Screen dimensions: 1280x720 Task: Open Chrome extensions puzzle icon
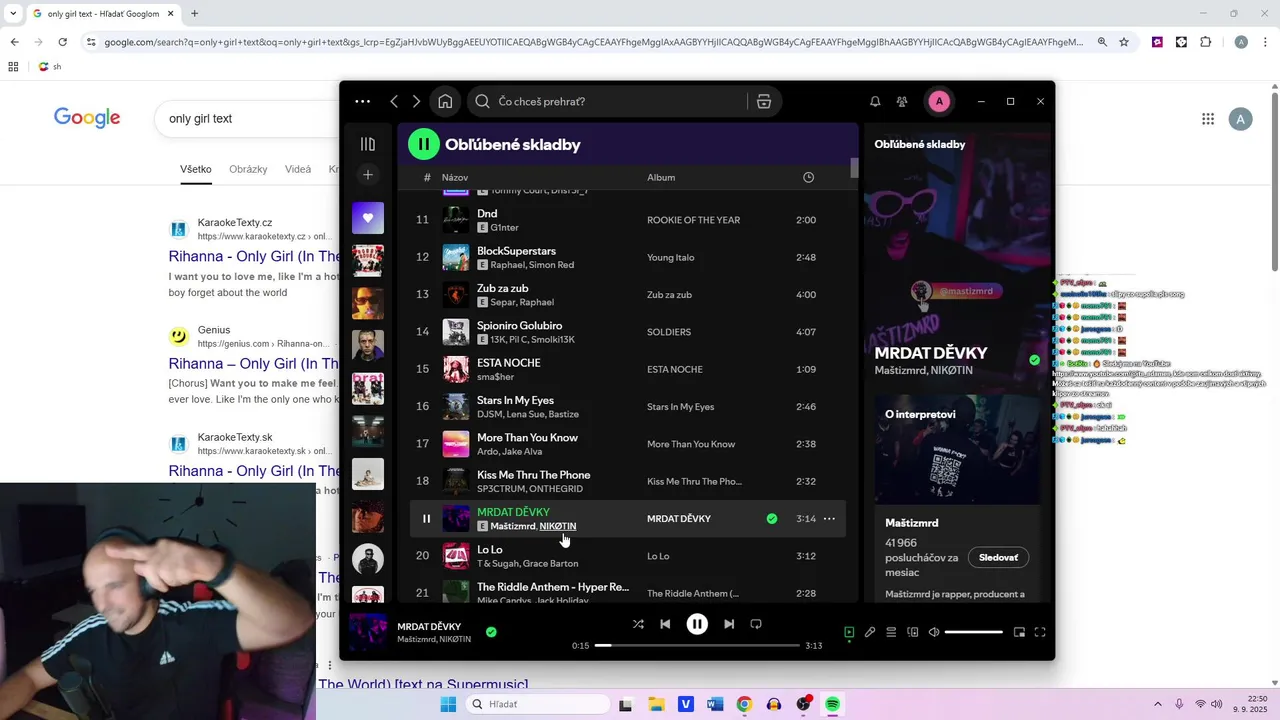coord(1205,42)
